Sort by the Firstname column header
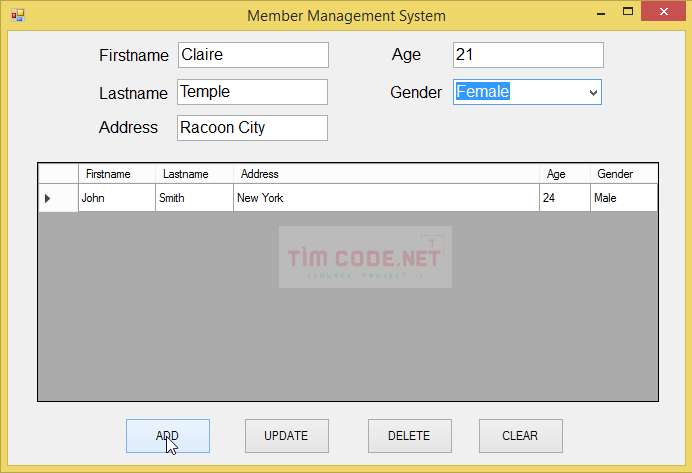The image size is (692, 473). 117,174
